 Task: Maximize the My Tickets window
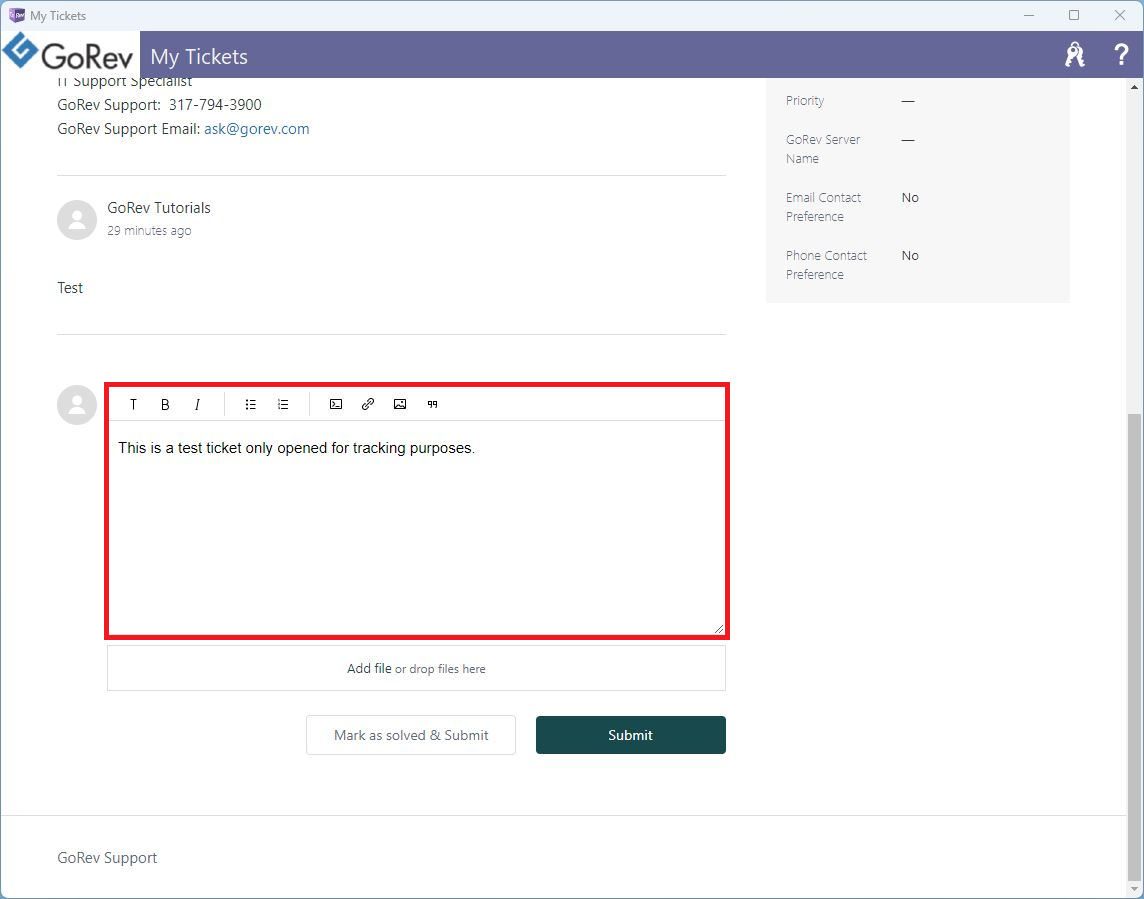[x=1074, y=15]
